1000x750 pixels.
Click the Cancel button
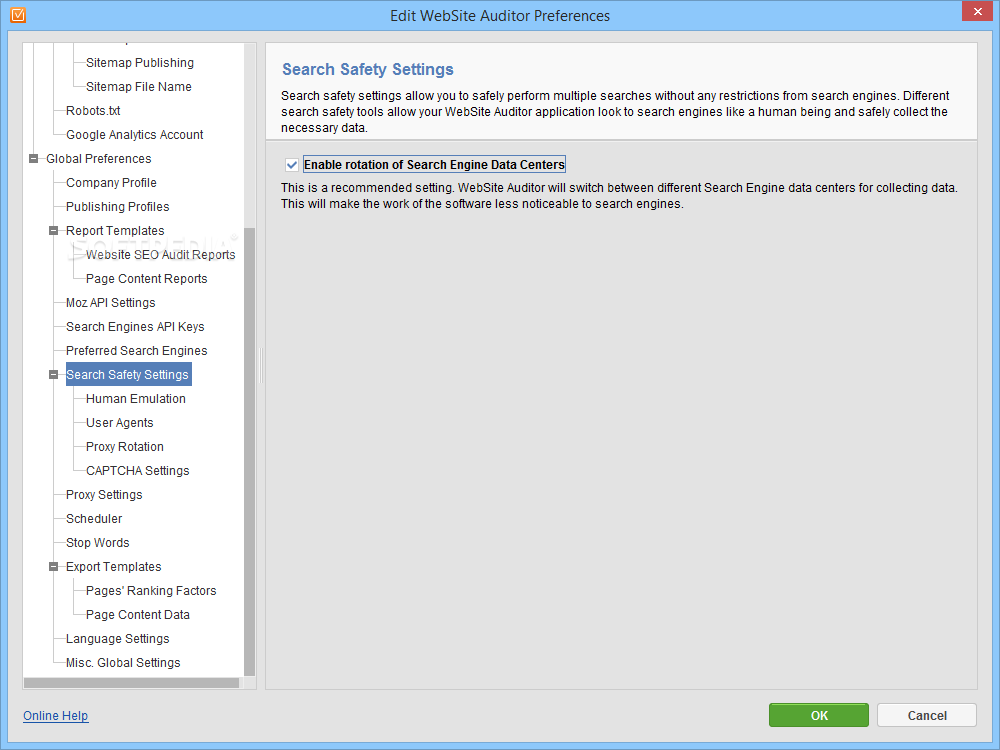(927, 716)
